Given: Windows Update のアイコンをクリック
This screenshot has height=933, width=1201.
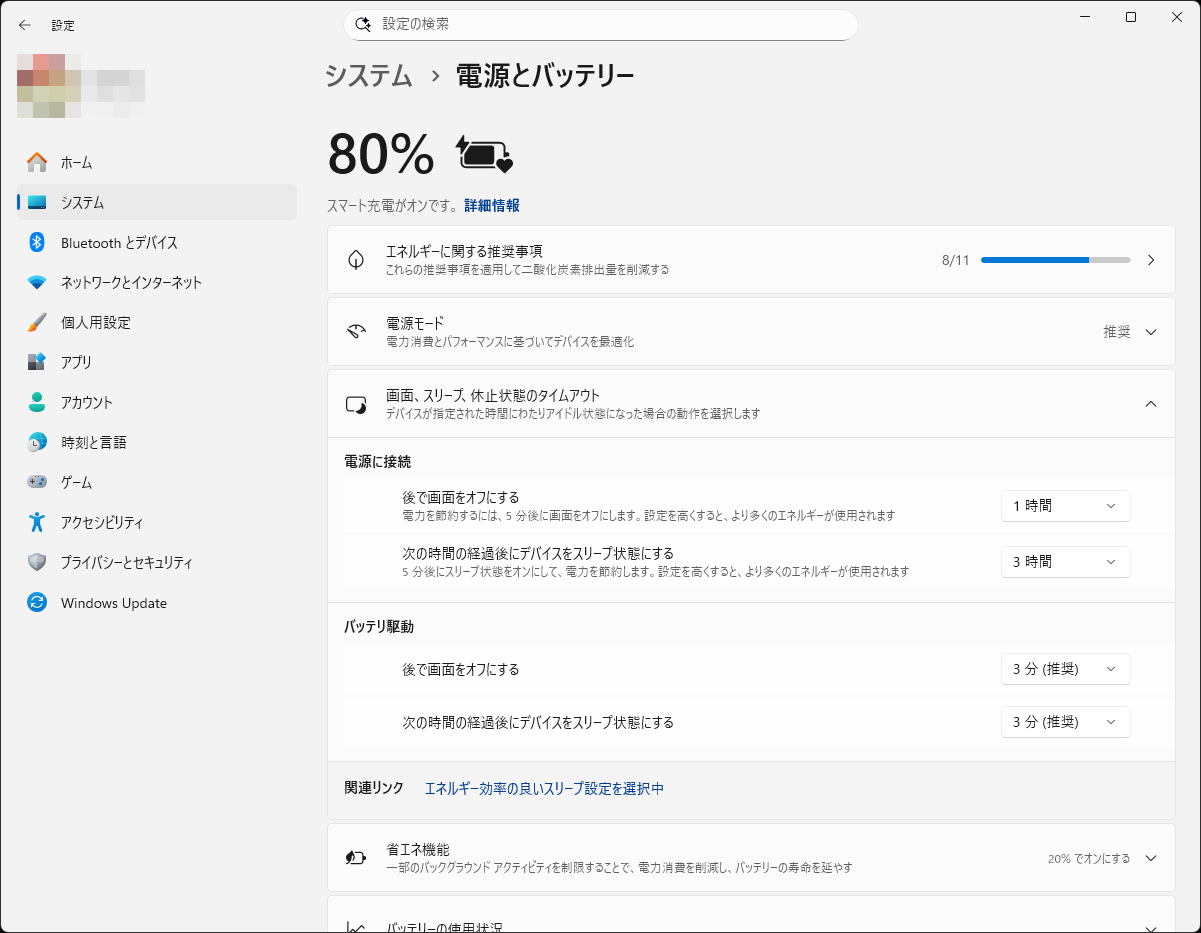Looking at the screenshot, I should click(x=34, y=602).
